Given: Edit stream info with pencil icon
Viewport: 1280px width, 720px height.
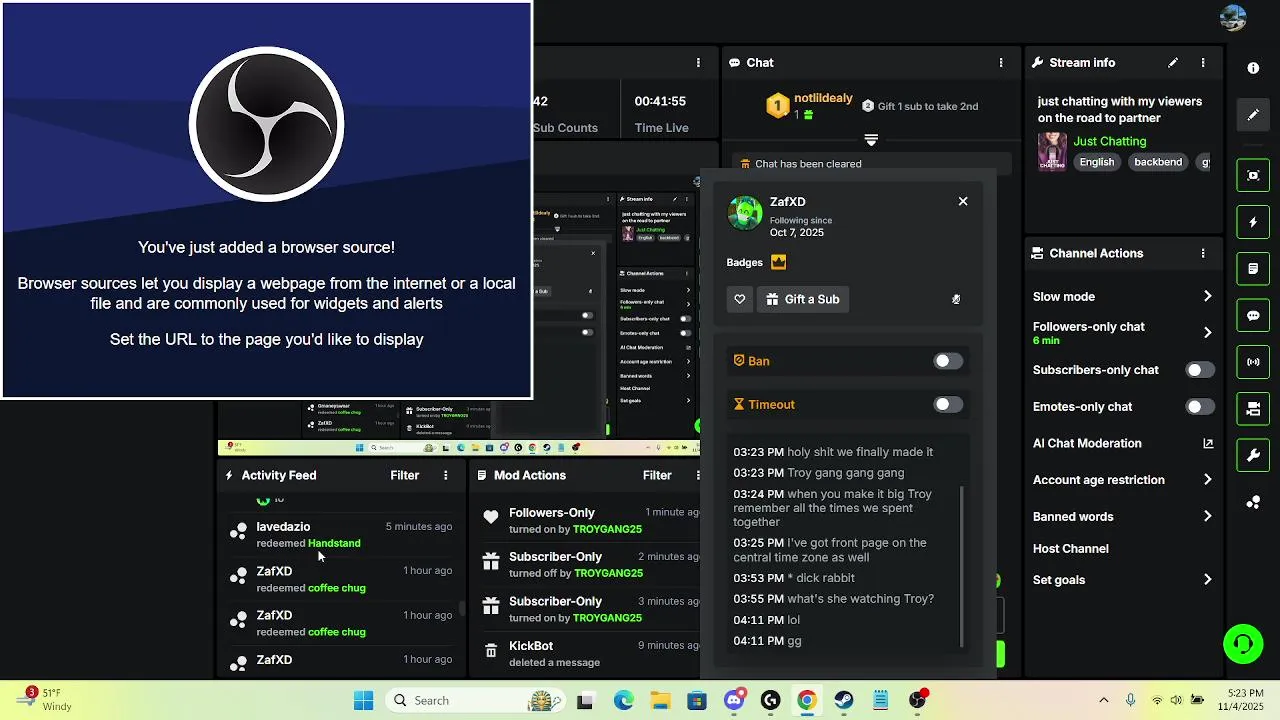Looking at the screenshot, I should click(1173, 62).
